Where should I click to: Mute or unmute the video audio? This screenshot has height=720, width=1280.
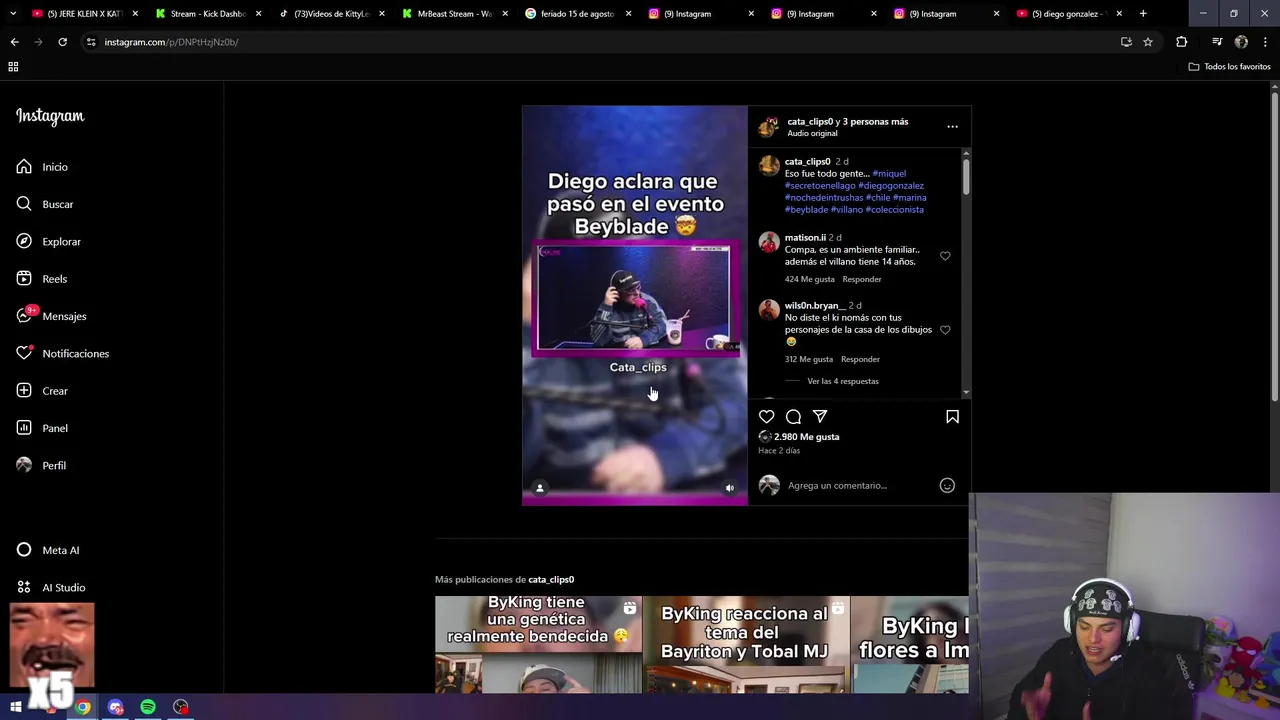click(730, 488)
